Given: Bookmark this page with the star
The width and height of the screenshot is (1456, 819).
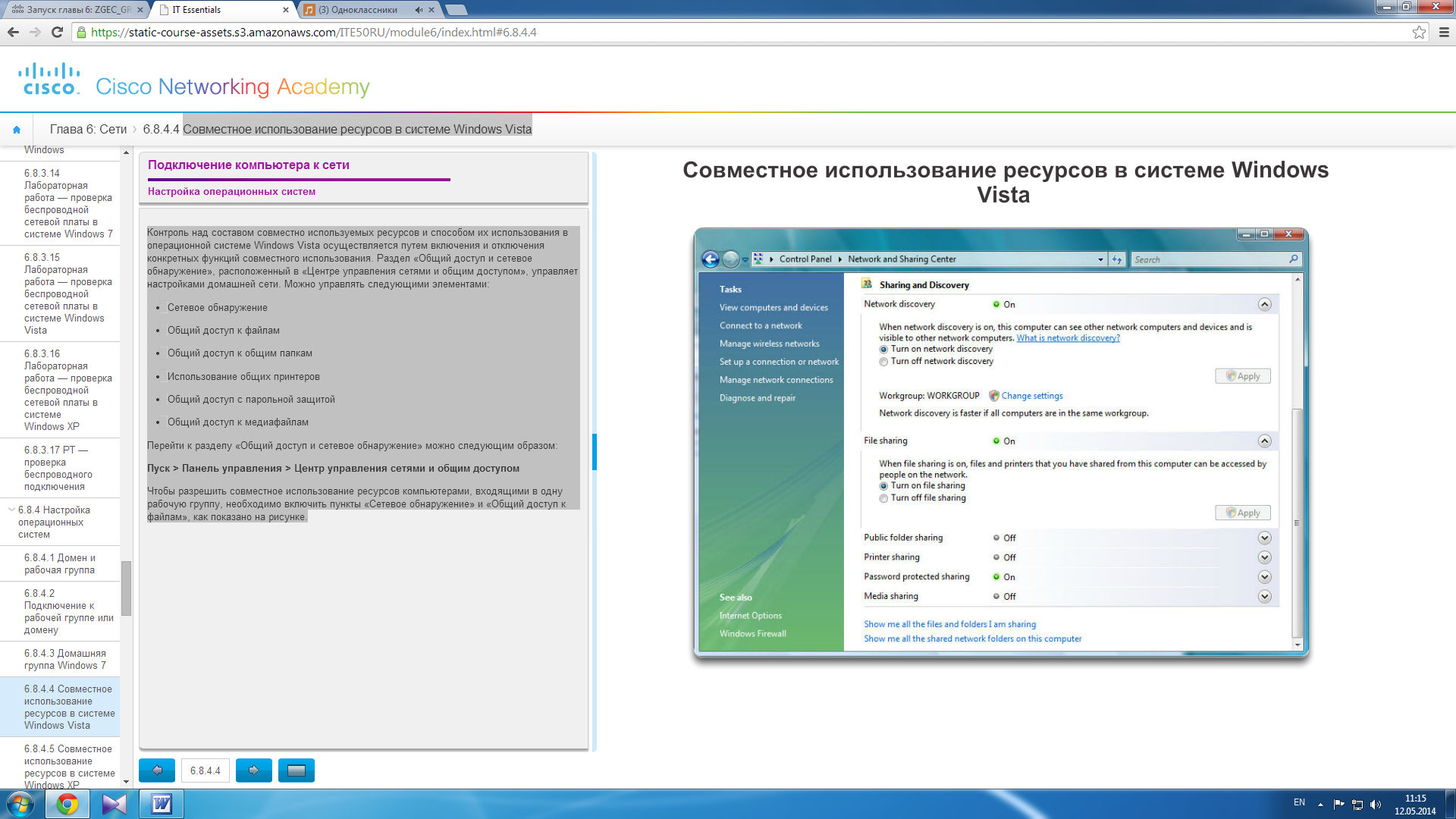Looking at the screenshot, I should click(1419, 32).
